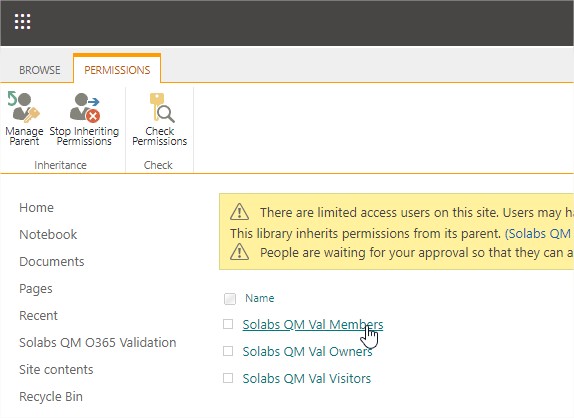Viewport: 574px width, 418px height.
Task: Open Site contents from sidebar
Action: click(56, 370)
